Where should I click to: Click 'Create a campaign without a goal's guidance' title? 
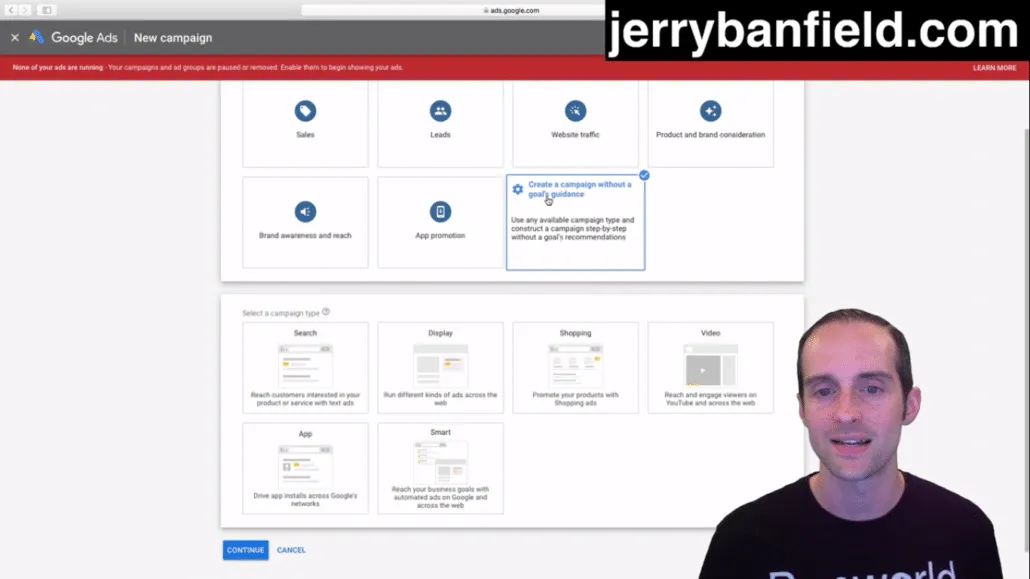coord(579,189)
